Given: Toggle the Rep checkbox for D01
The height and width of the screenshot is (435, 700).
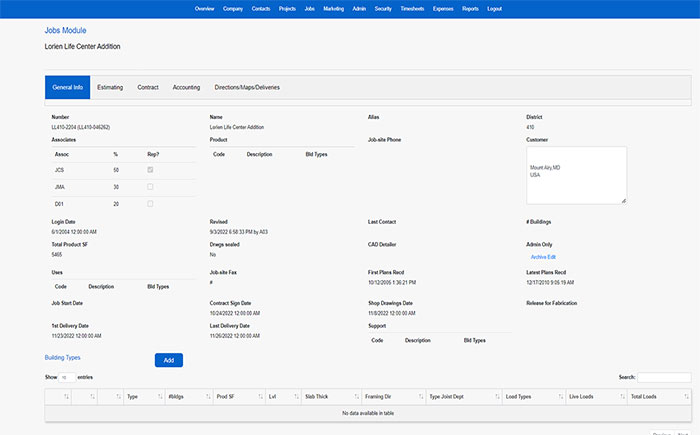Looking at the screenshot, I should click(x=150, y=204).
